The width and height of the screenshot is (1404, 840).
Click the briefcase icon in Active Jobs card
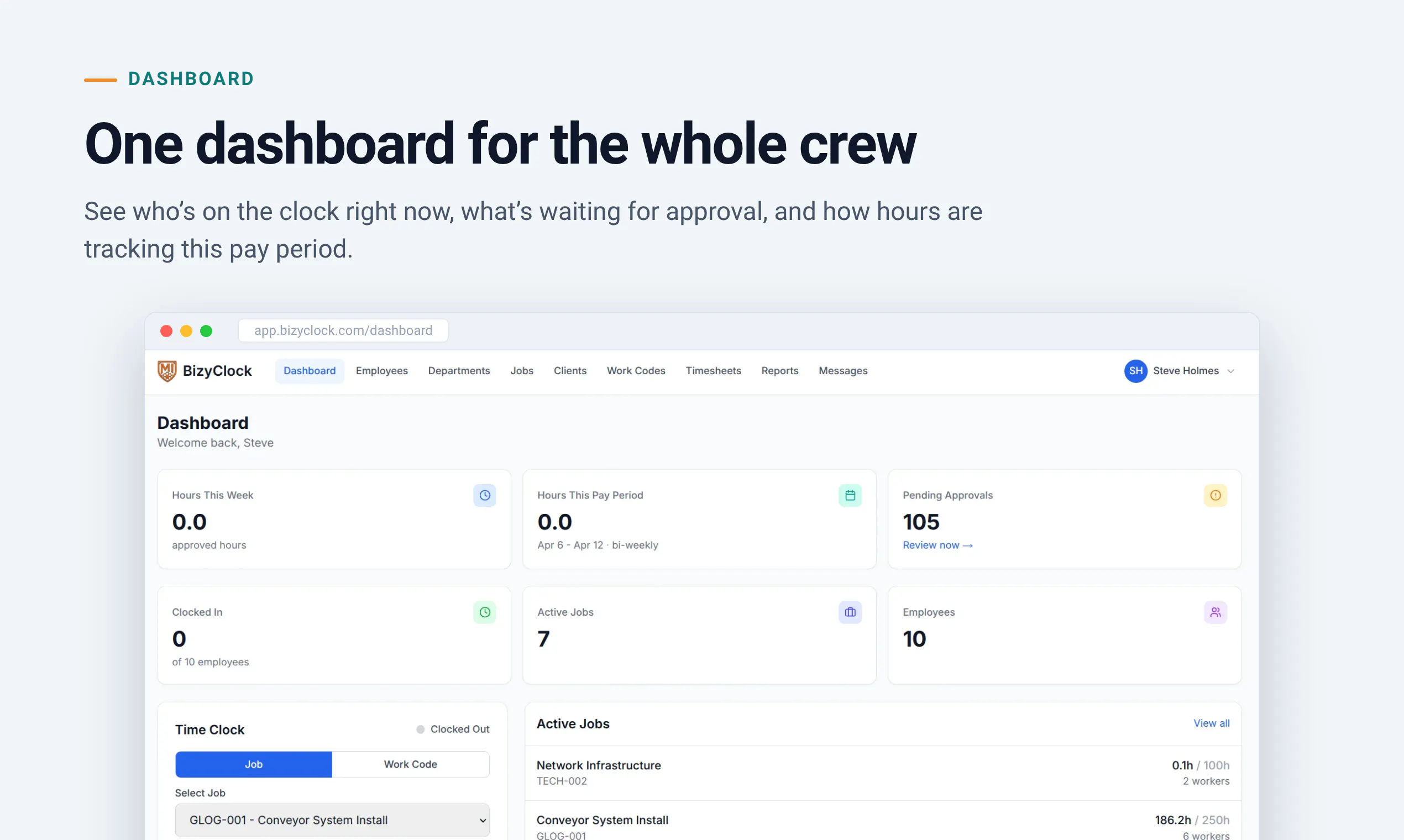click(x=850, y=612)
